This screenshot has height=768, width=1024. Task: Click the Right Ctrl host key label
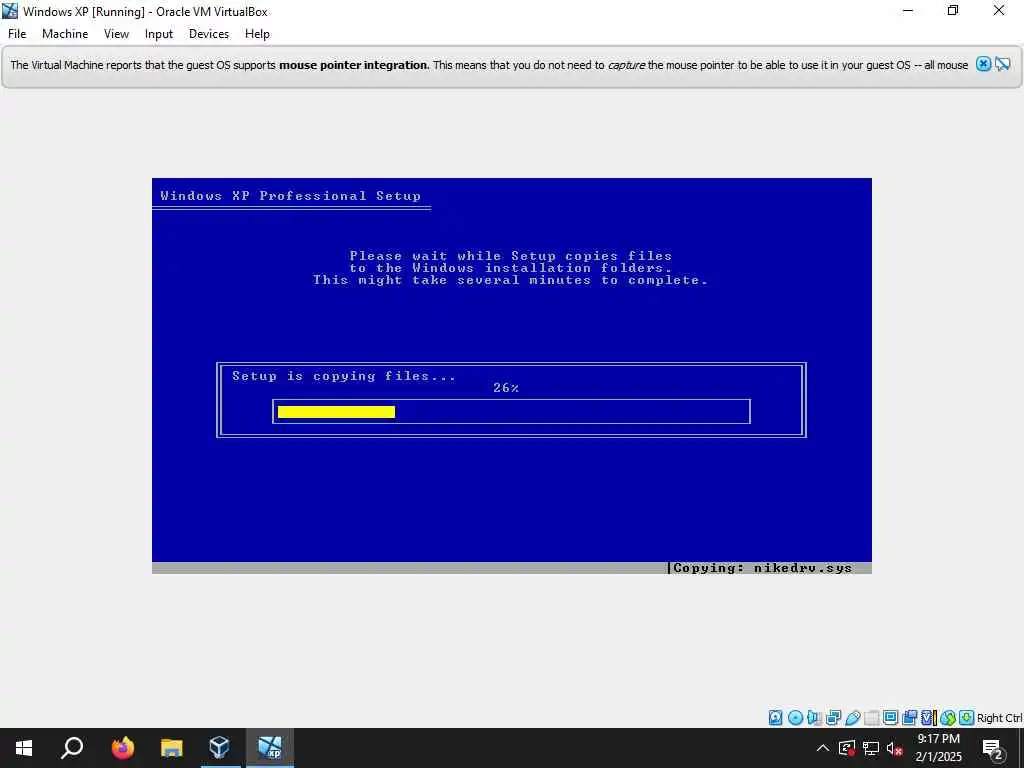pyautogui.click(x=999, y=718)
